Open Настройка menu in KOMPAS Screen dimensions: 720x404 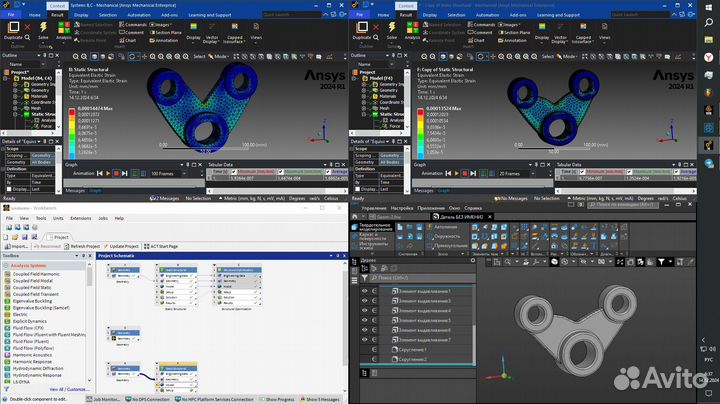(401, 208)
